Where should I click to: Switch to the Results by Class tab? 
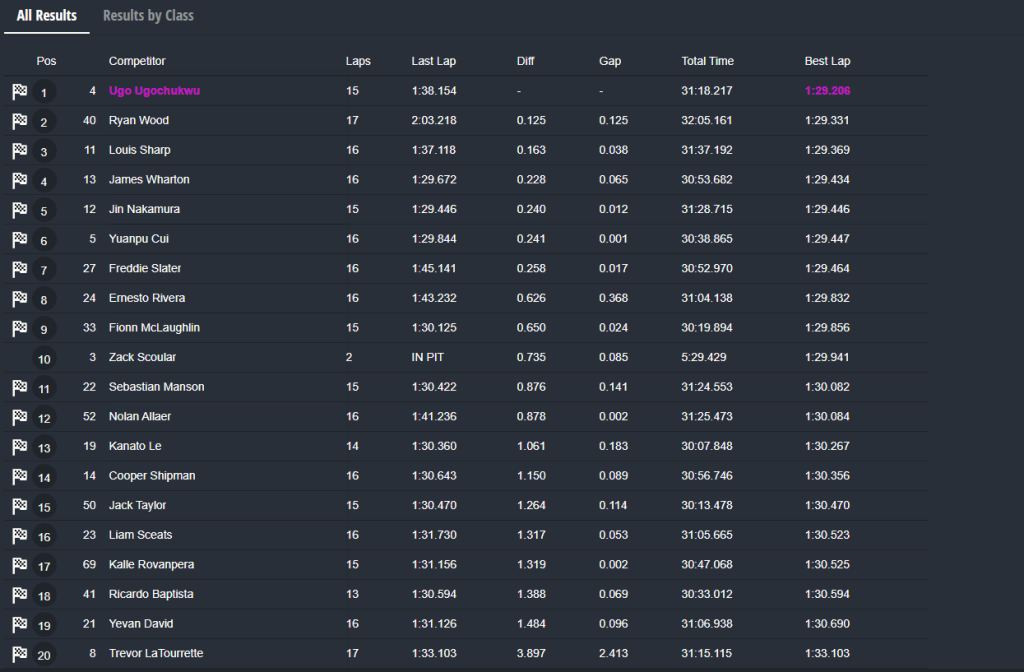coord(148,16)
